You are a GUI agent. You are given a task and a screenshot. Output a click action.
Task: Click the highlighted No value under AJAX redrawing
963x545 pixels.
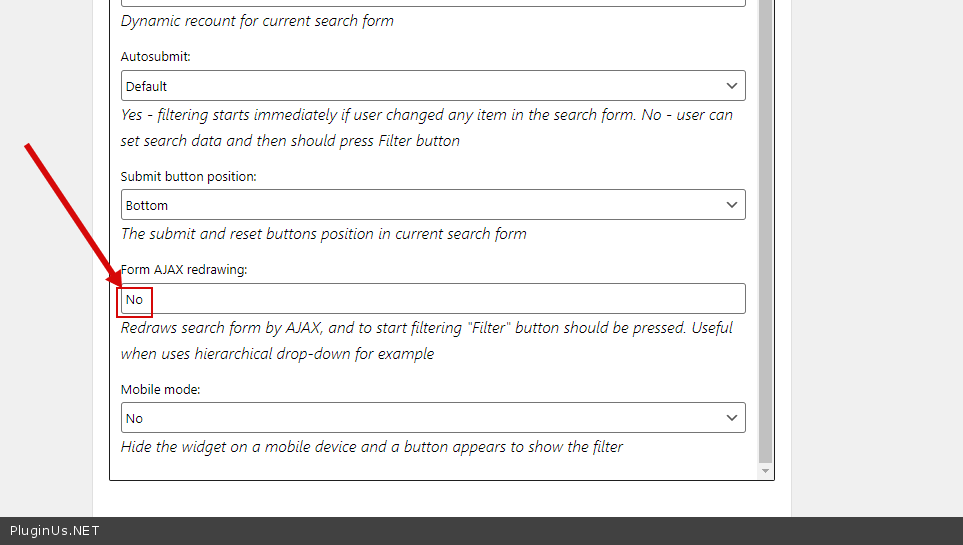point(134,300)
